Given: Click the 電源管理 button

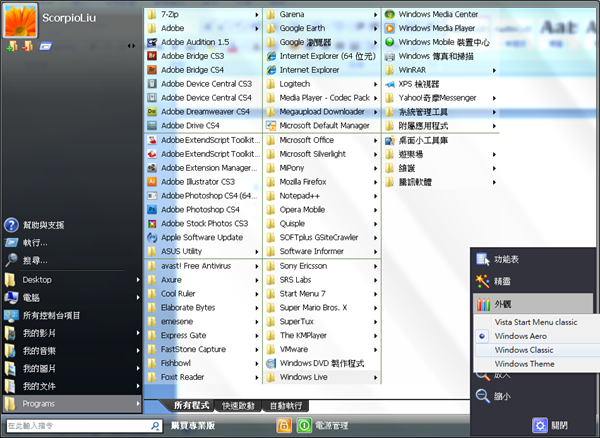Looking at the screenshot, I should point(331,425).
